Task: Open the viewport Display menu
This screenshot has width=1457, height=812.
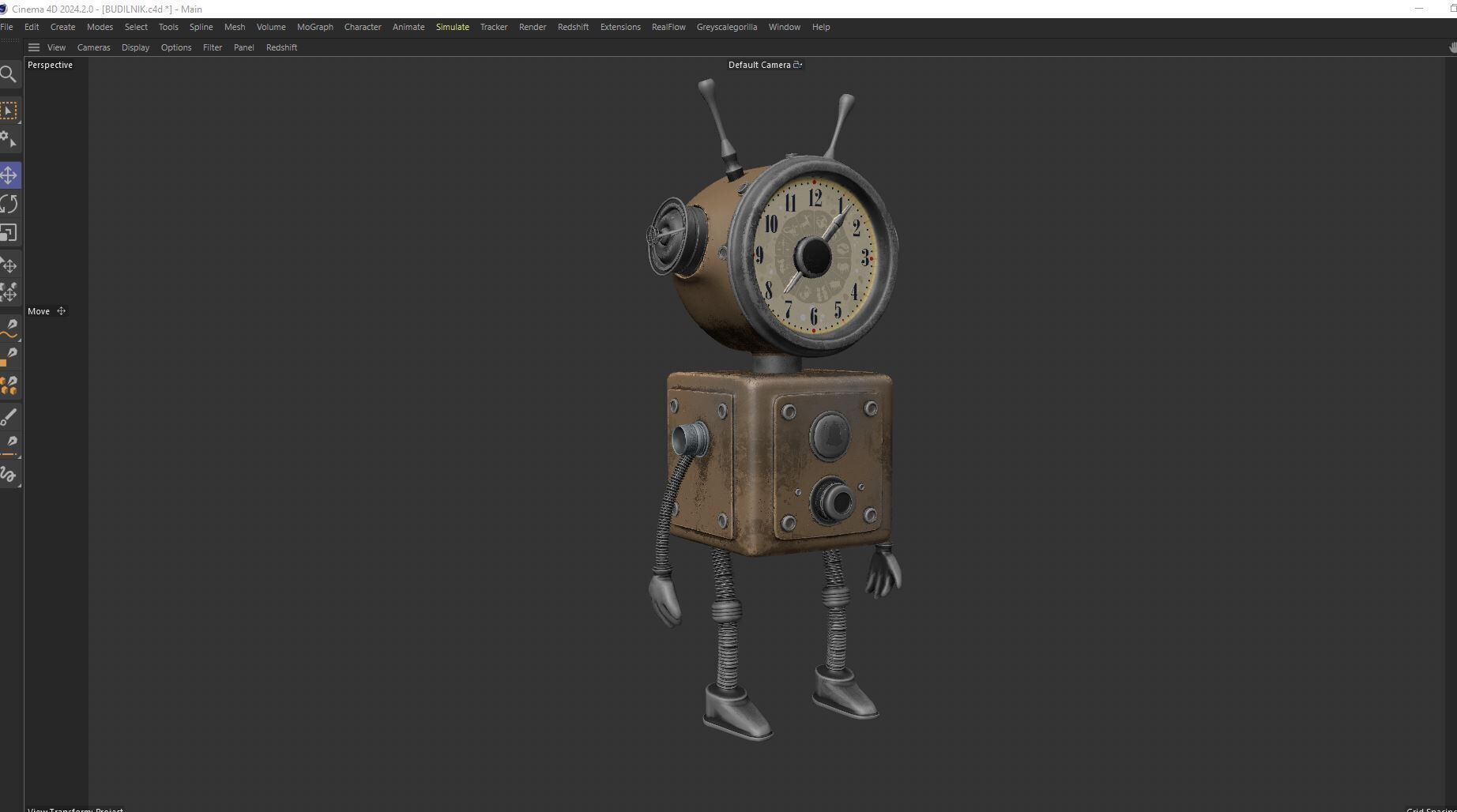Action: pyautogui.click(x=136, y=47)
